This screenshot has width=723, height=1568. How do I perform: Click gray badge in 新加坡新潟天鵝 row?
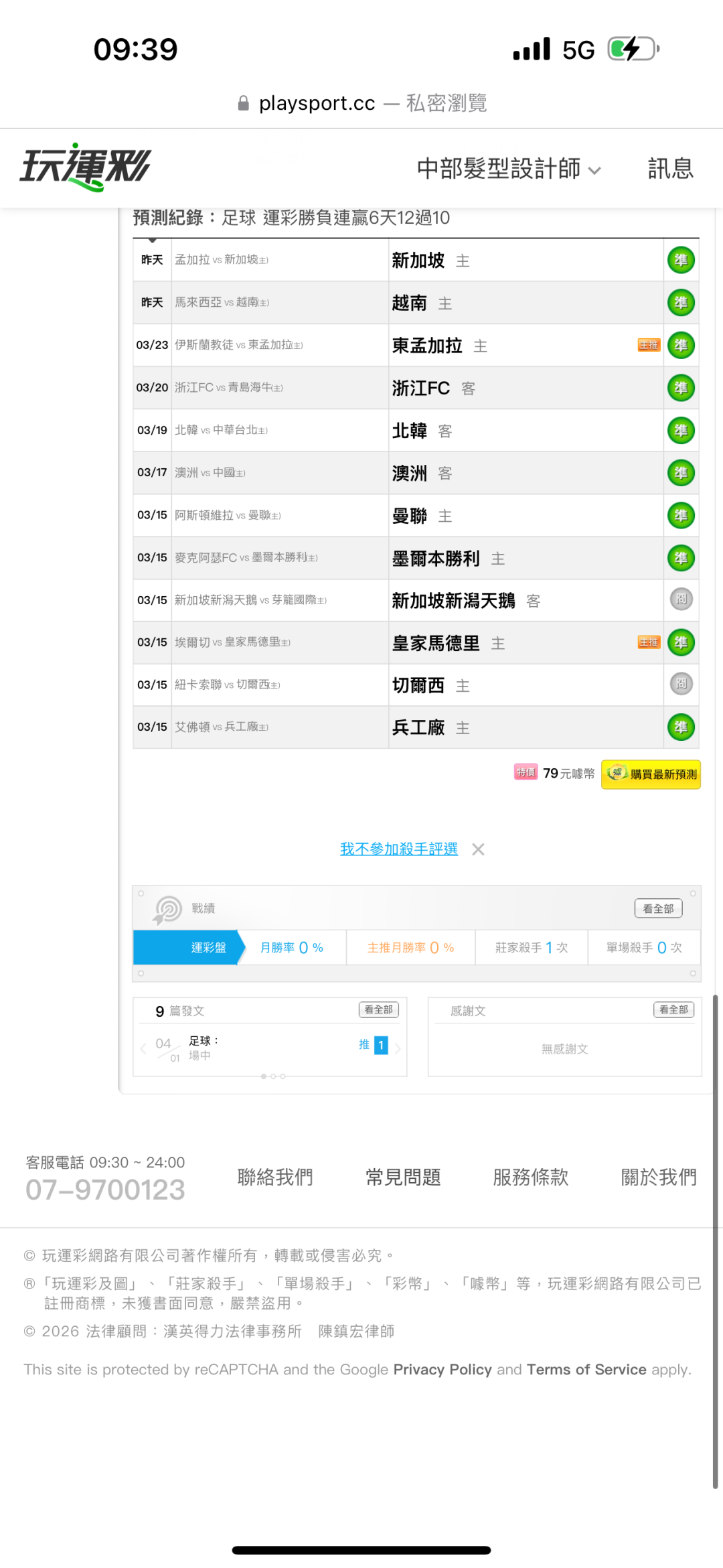[681, 599]
